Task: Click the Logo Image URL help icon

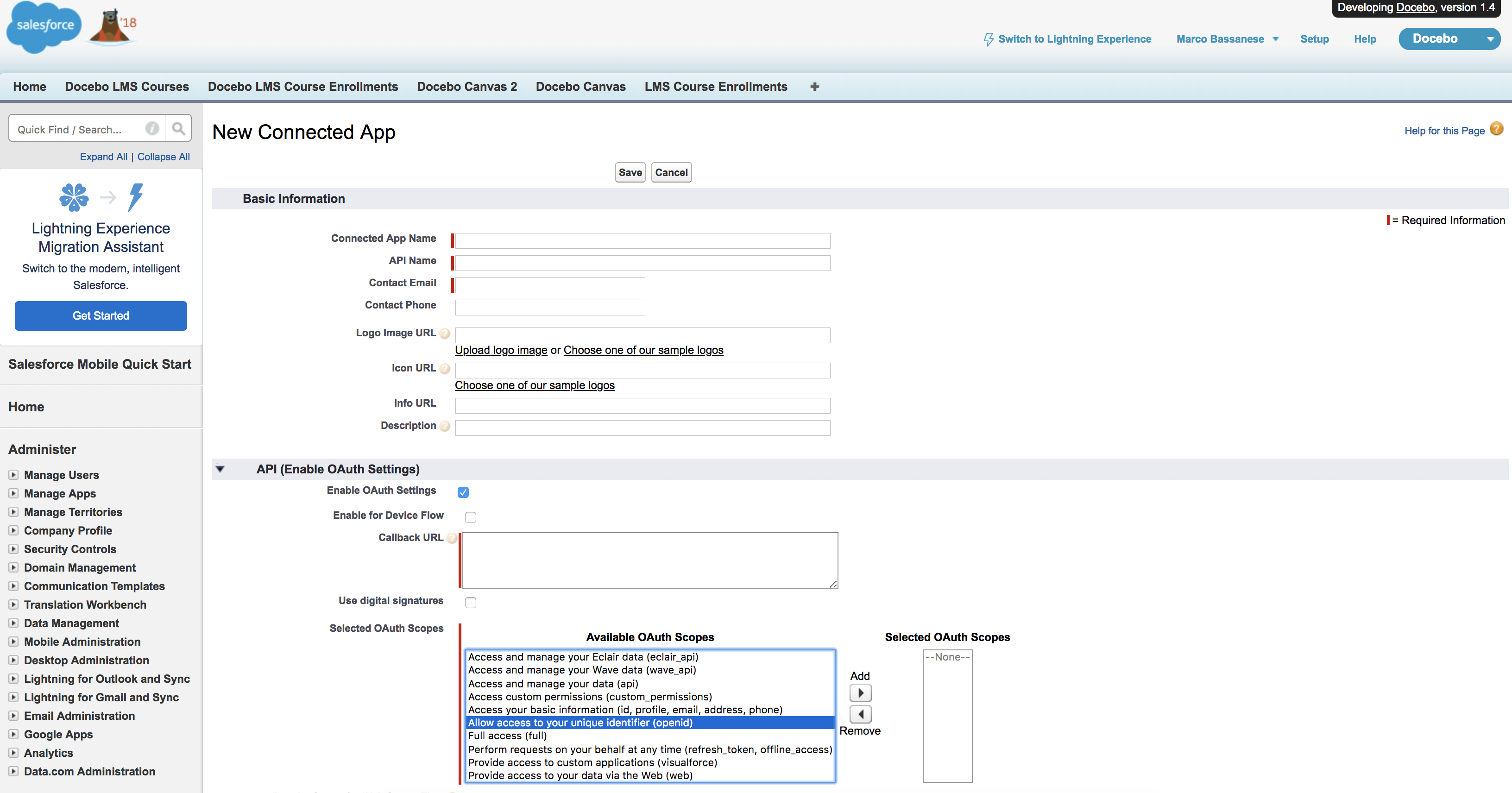Action: [x=445, y=334]
